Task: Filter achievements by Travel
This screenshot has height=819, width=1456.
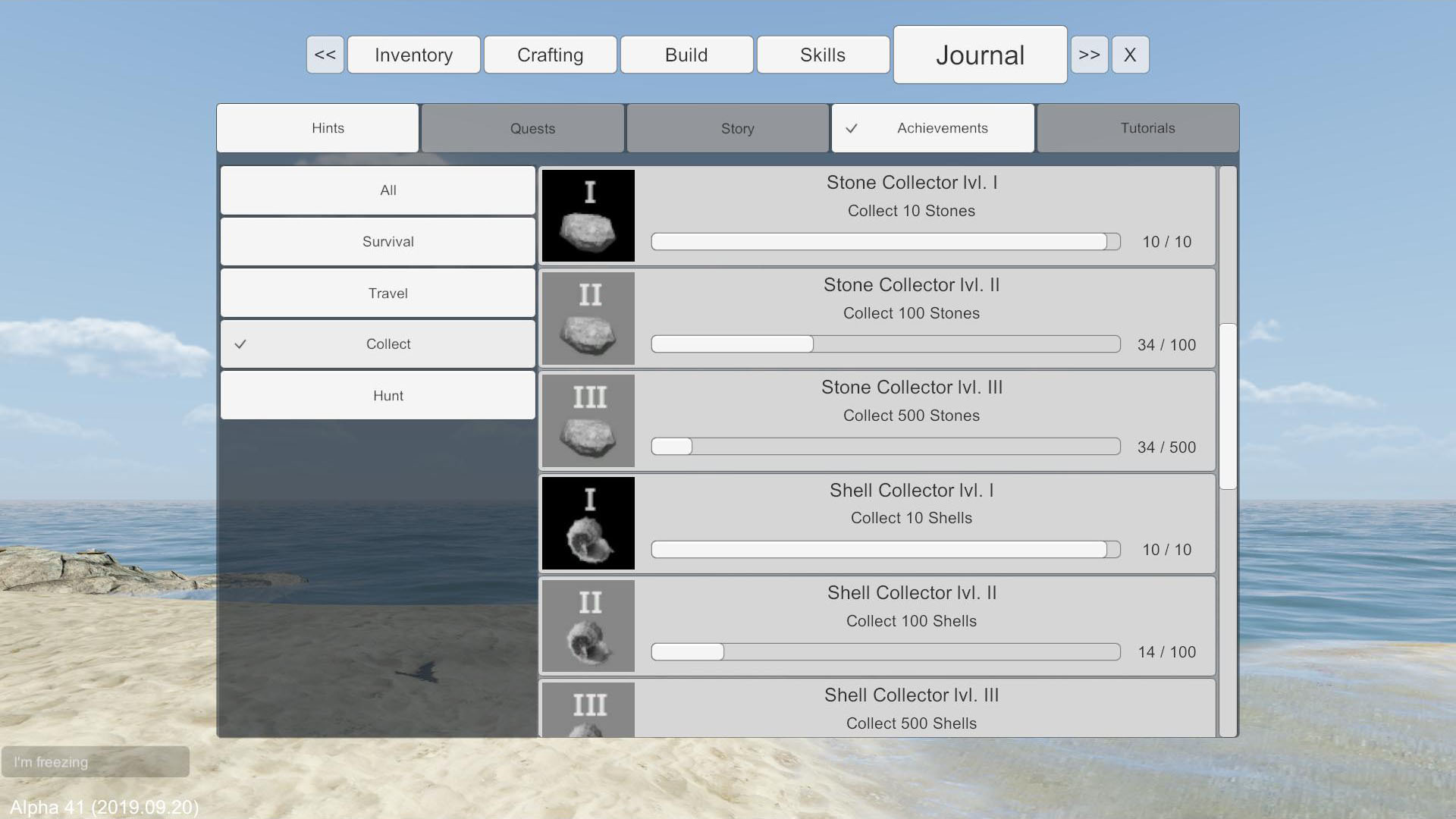Action: (378, 293)
